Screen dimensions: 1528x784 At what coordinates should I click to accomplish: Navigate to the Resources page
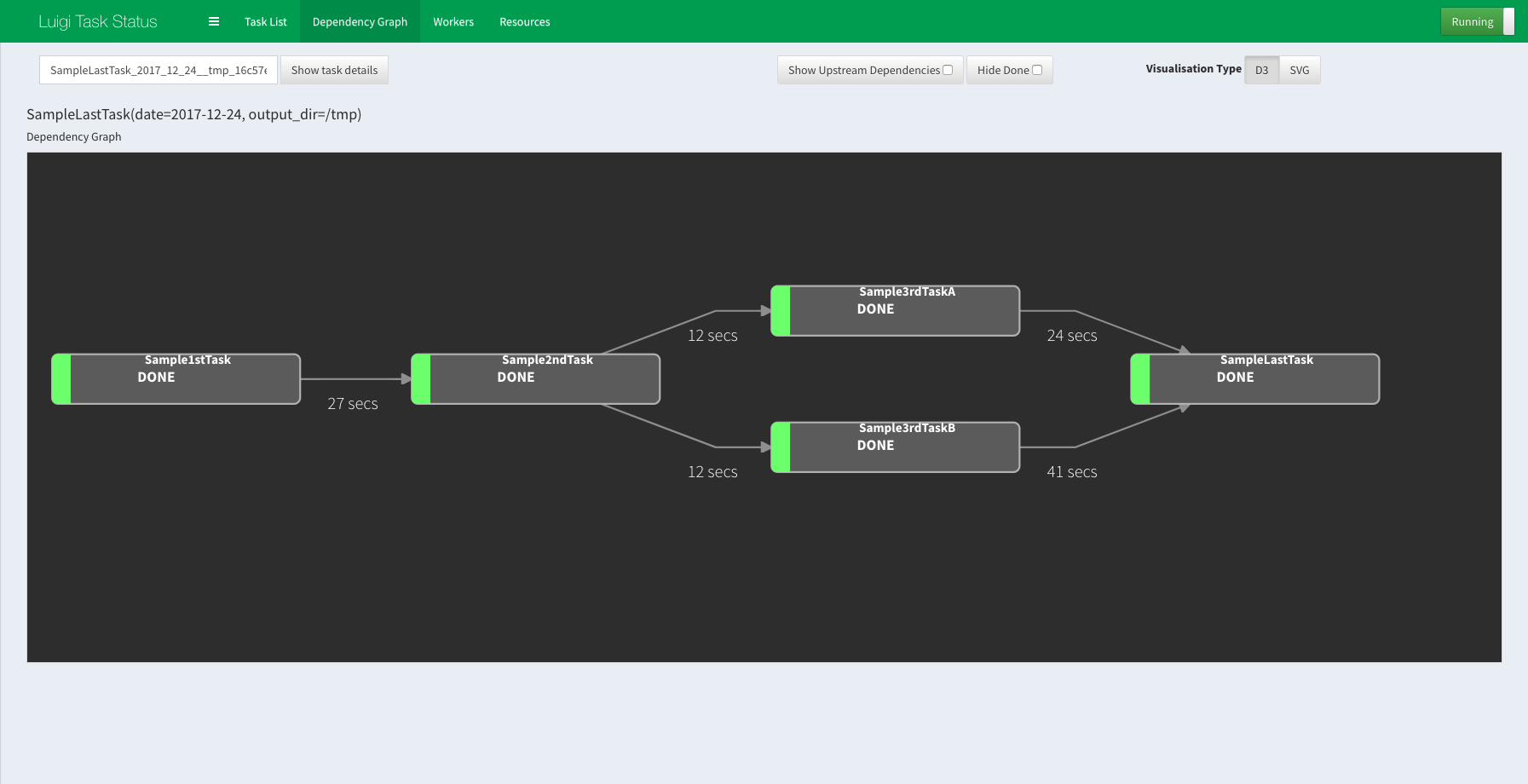point(524,21)
